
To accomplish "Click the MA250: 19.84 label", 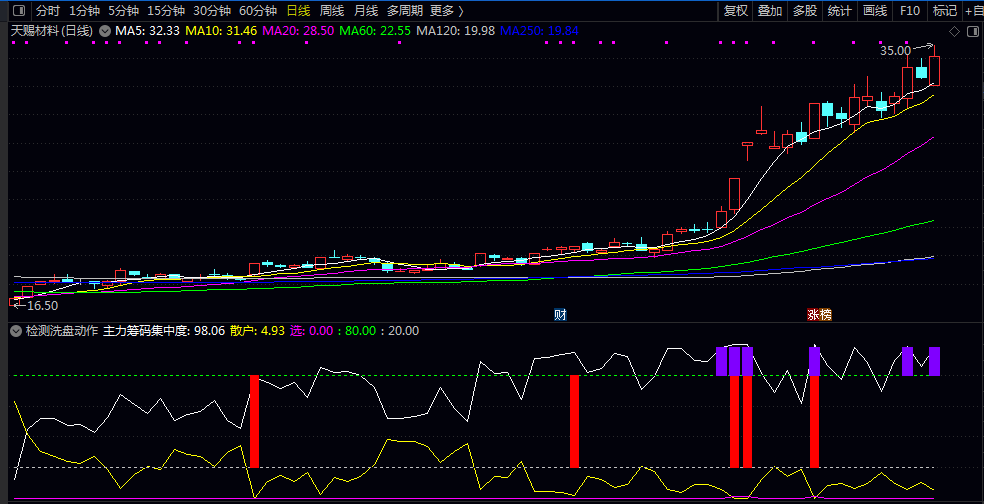I will point(539,31).
